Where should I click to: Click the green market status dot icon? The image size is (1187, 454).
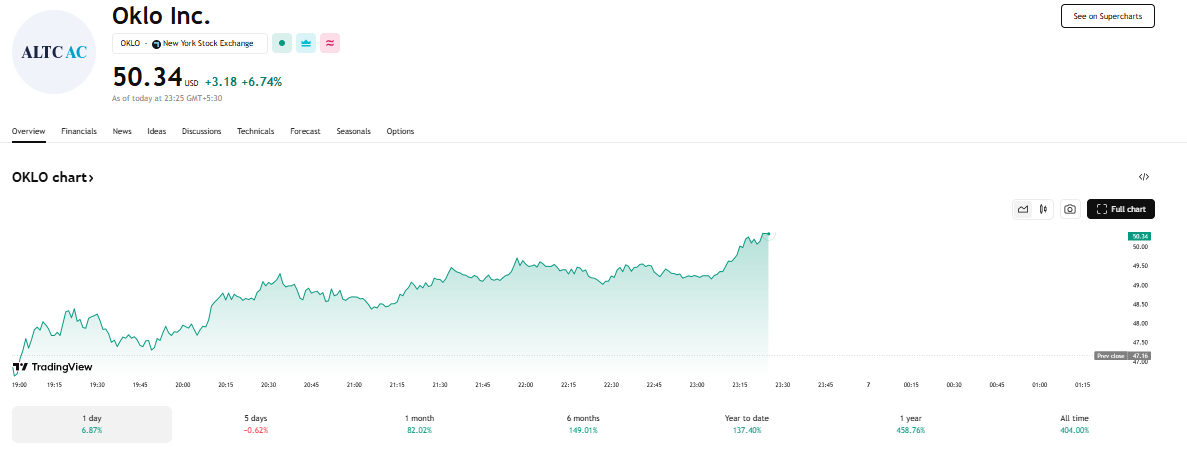click(282, 43)
